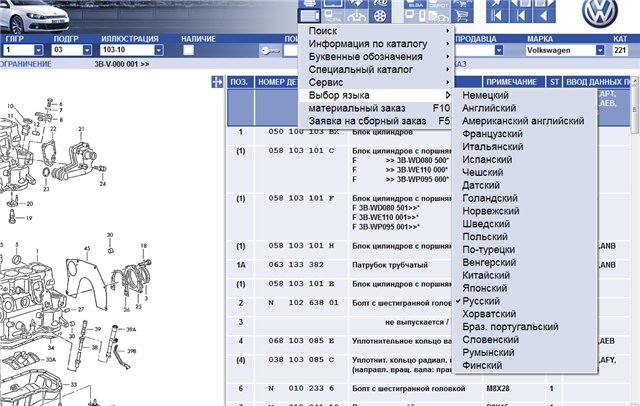Click the monitor icon next to menu icon
640x406 pixels.
[333, 16]
